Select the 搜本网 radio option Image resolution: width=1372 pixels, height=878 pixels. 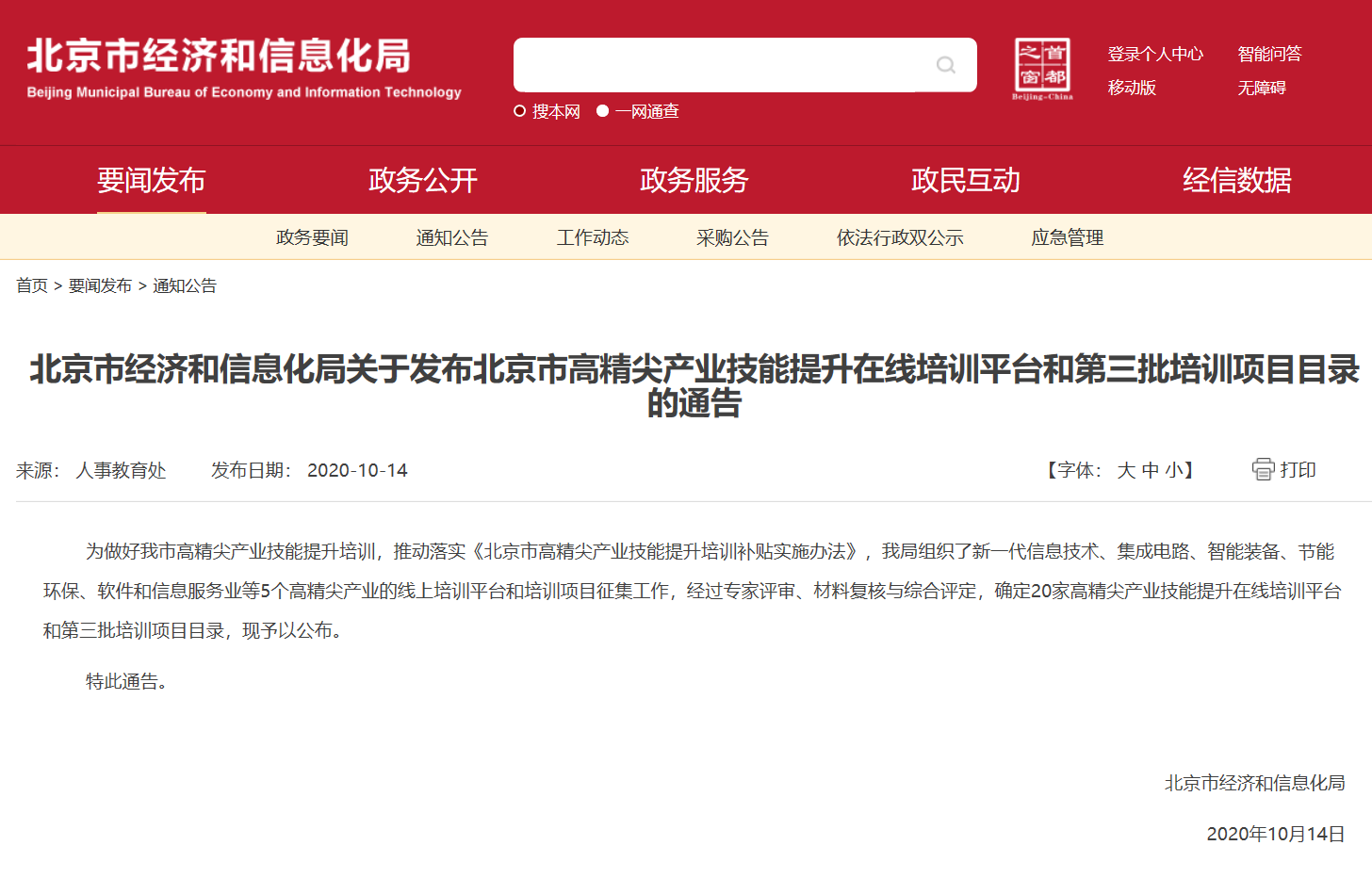click(519, 111)
